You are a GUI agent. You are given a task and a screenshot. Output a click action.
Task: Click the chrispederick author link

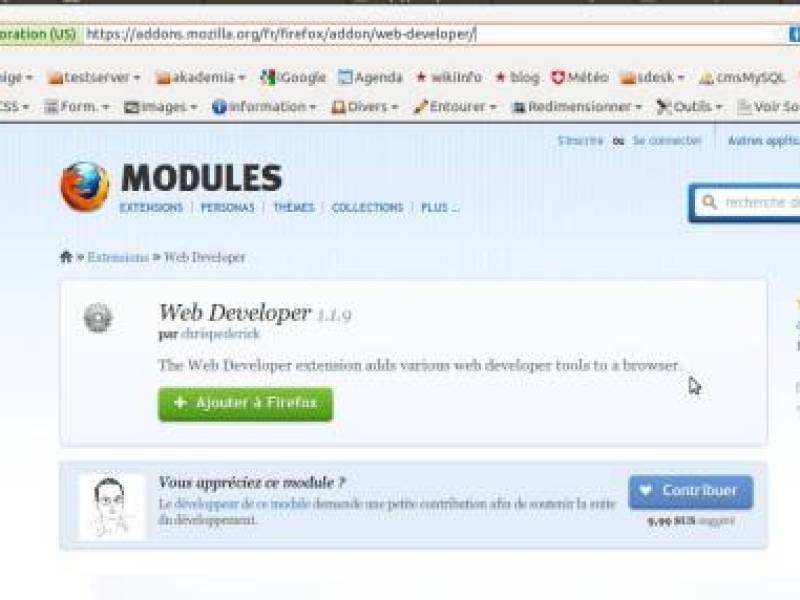220,334
